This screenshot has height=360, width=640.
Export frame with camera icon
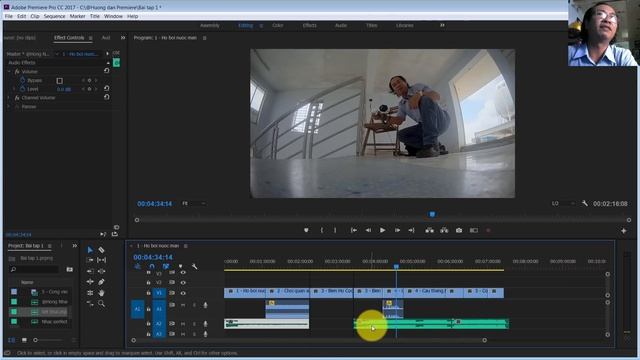pos(459,230)
